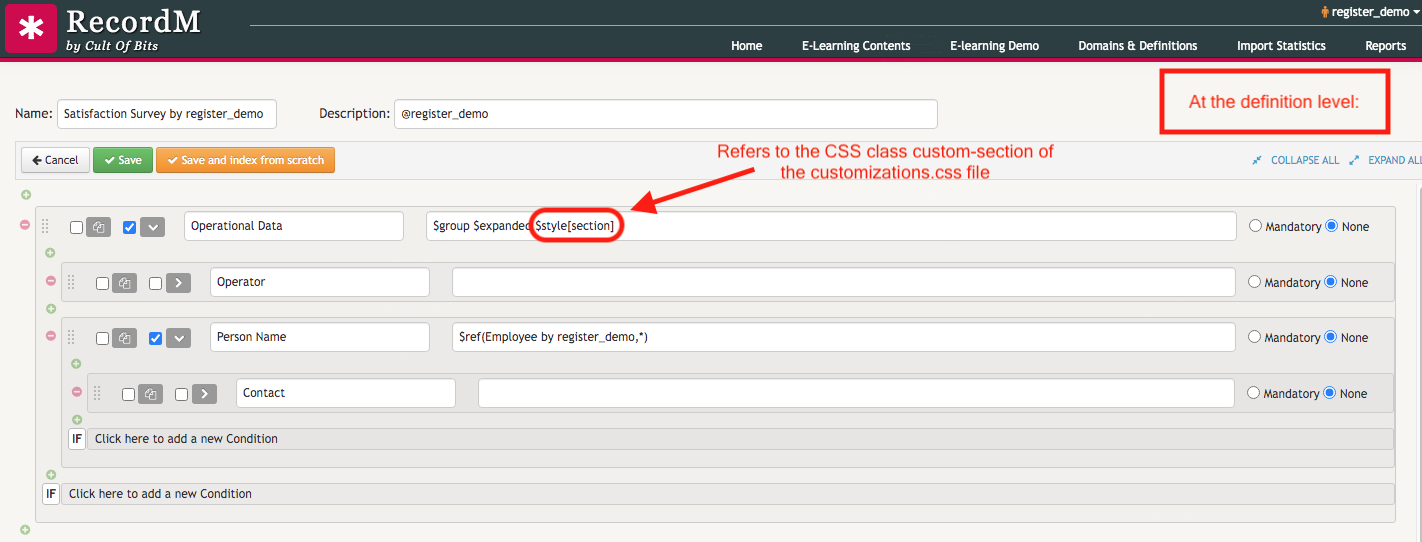
Task: Grab the drag handle of Person Name row
Action: click(71, 338)
